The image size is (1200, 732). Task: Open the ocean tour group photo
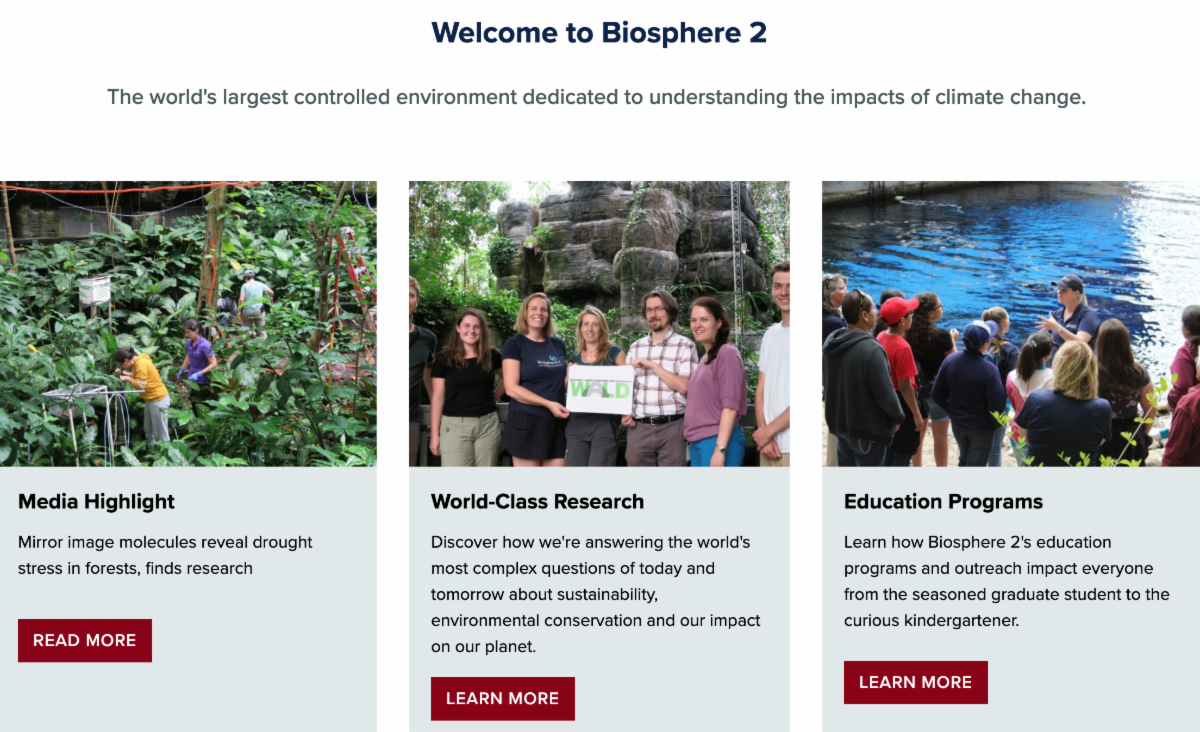point(1010,323)
